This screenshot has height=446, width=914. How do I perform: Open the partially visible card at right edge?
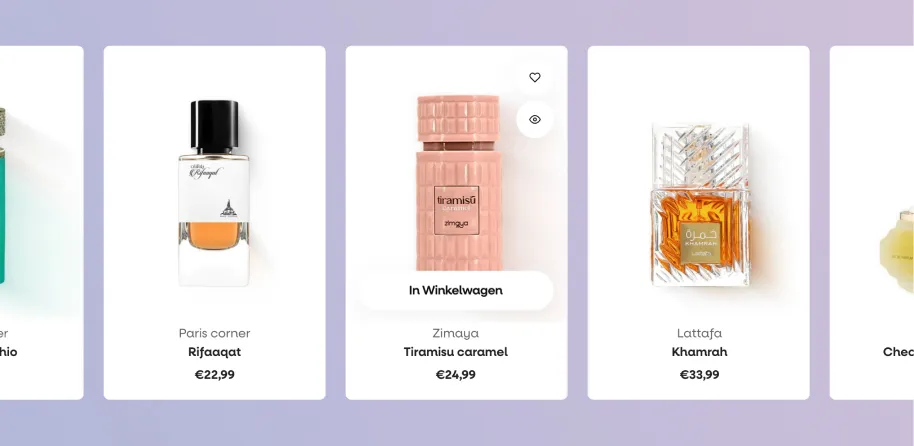coord(871,223)
